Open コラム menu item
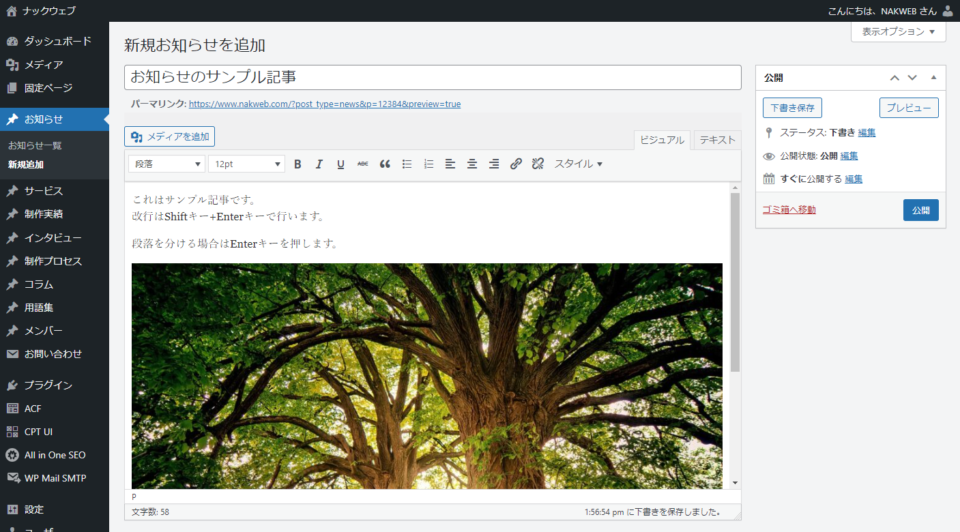Screen dimensions: 960x532 (x=54, y=284)
